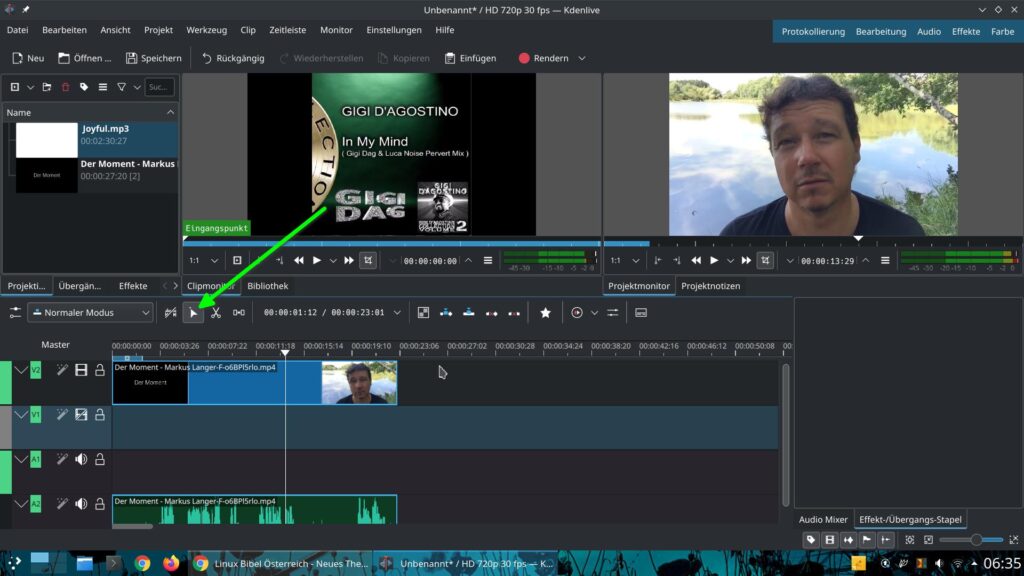
Task: Open the Datei menu
Action: tap(18, 30)
